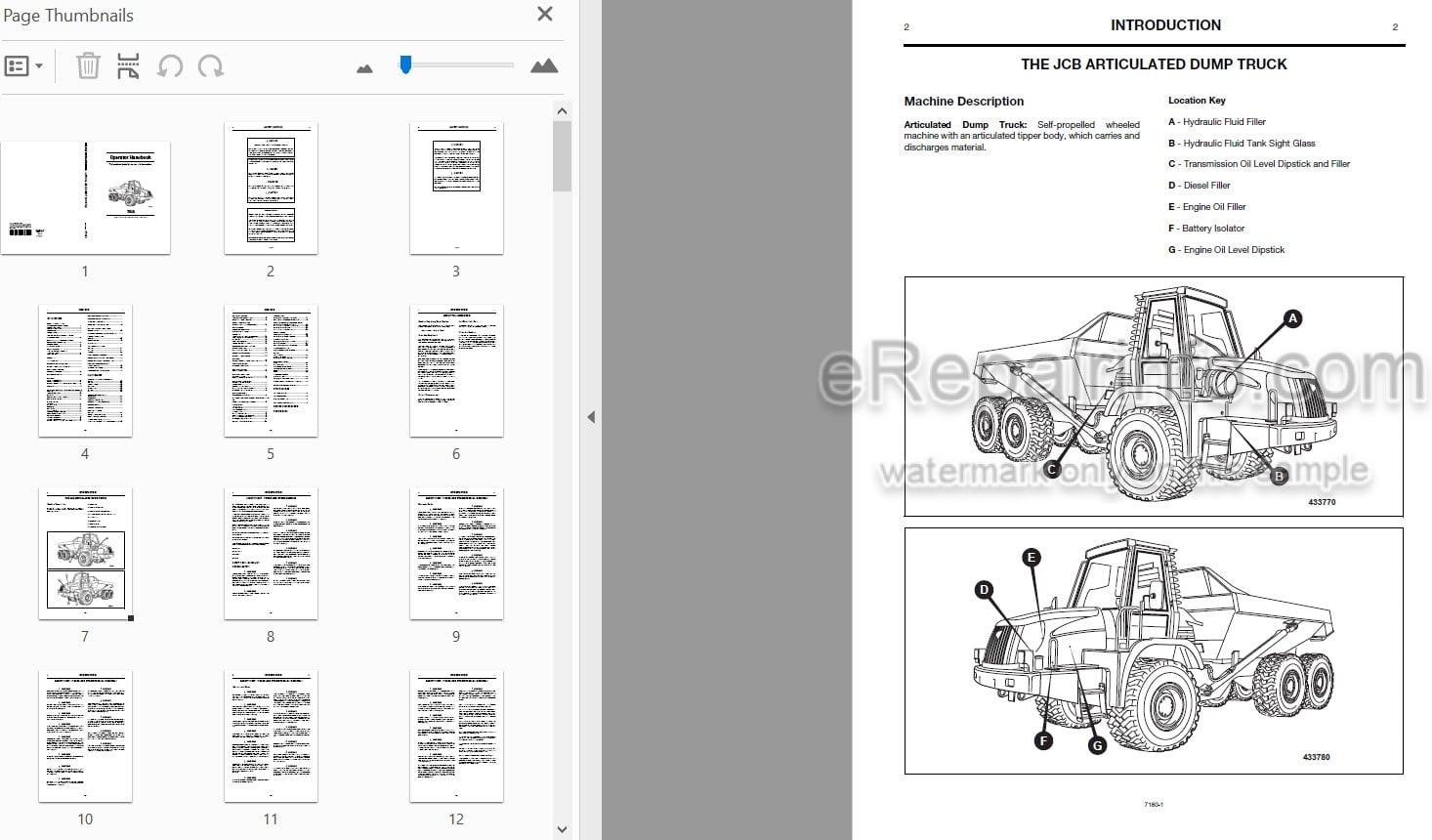Click the thumbnails scrollbar up arrow
The image size is (1432, 840).
(562, 111)
